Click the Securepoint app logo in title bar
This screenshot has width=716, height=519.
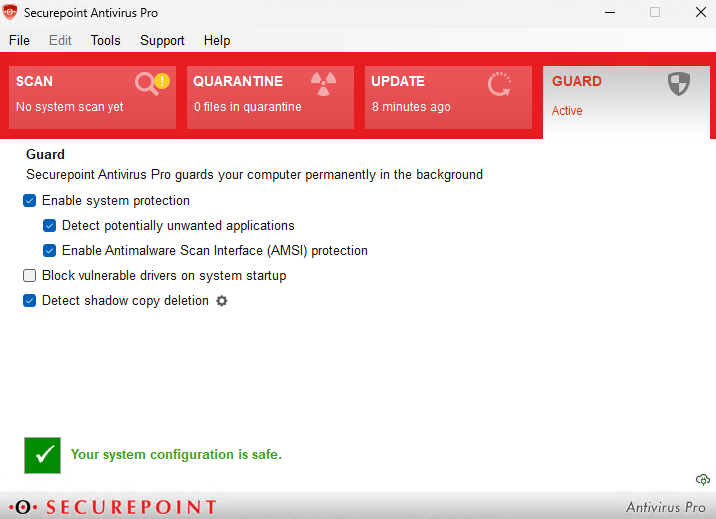coord(11,13)
